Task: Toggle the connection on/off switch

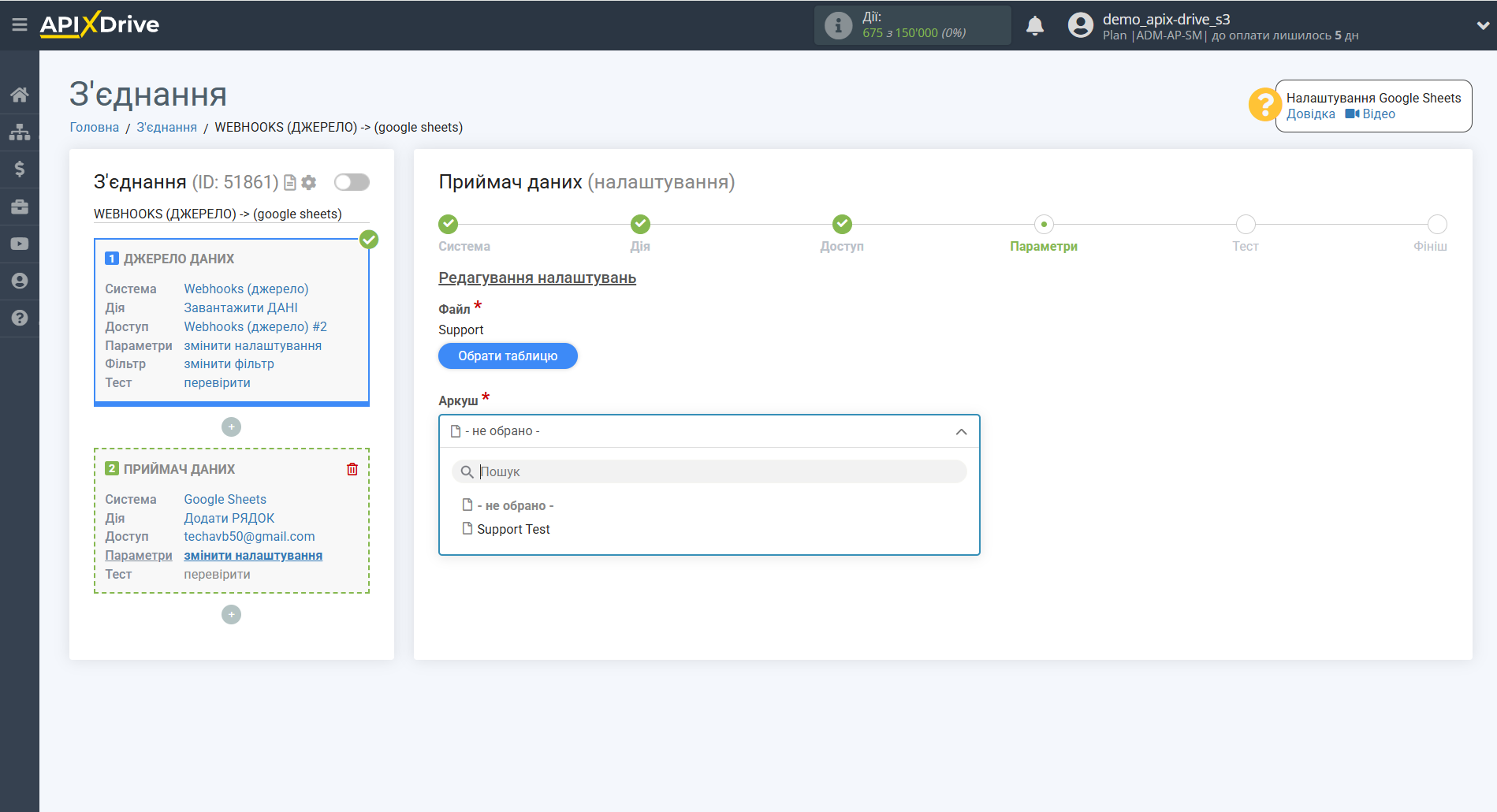Action: pyautogui.click(x=352, y=182)
